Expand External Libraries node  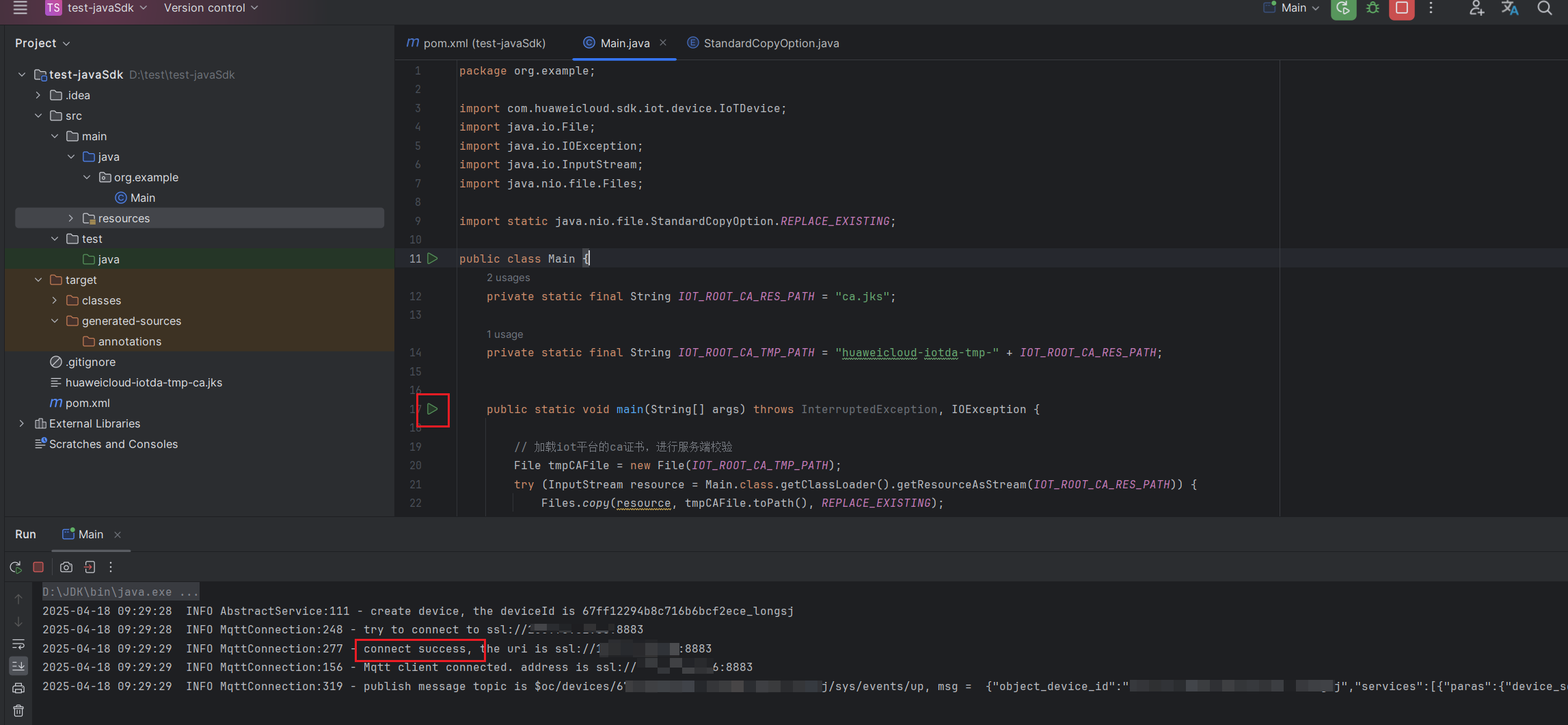[x=22, y=423]
